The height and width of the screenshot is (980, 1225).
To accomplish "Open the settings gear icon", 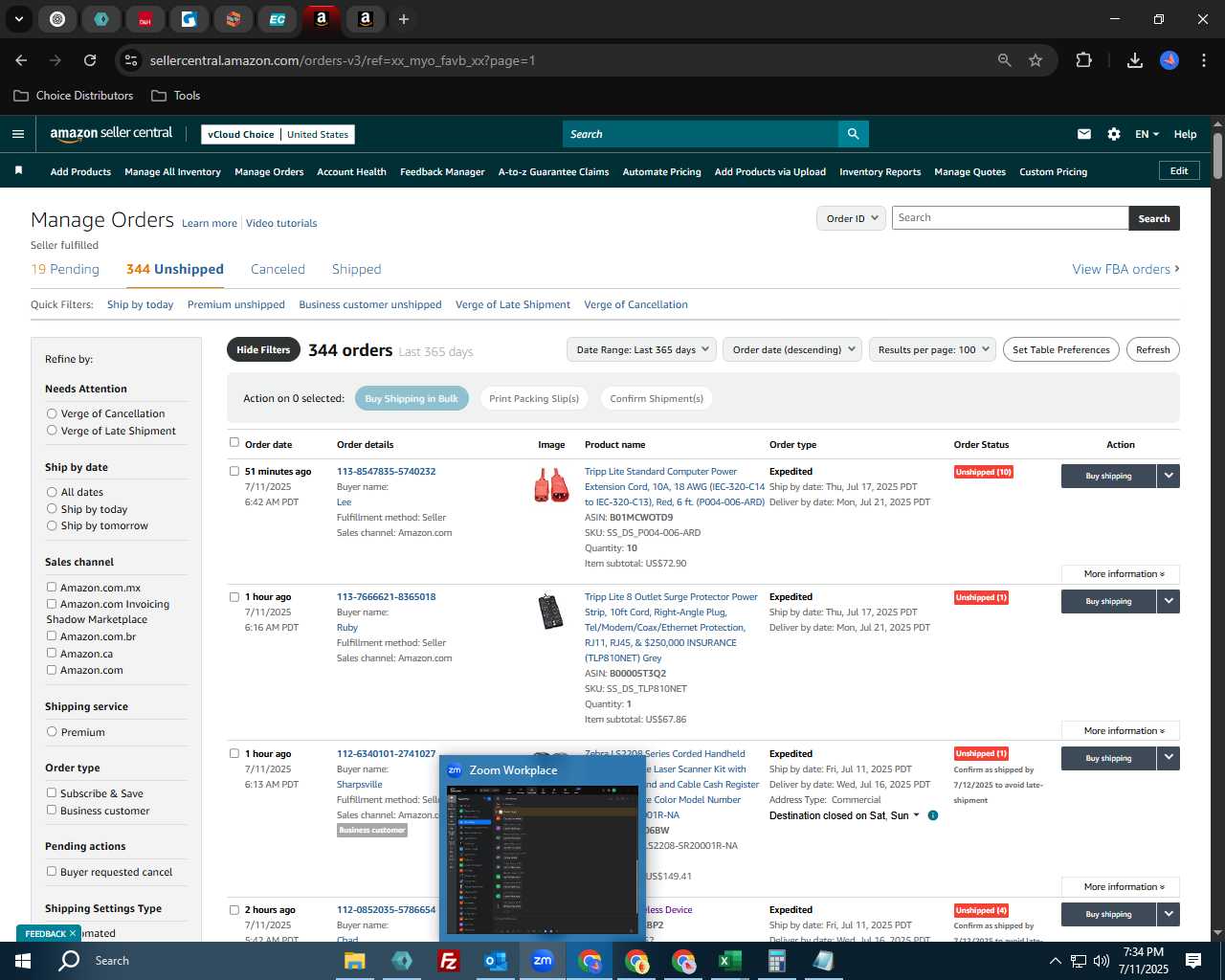I will point(1114,134).
